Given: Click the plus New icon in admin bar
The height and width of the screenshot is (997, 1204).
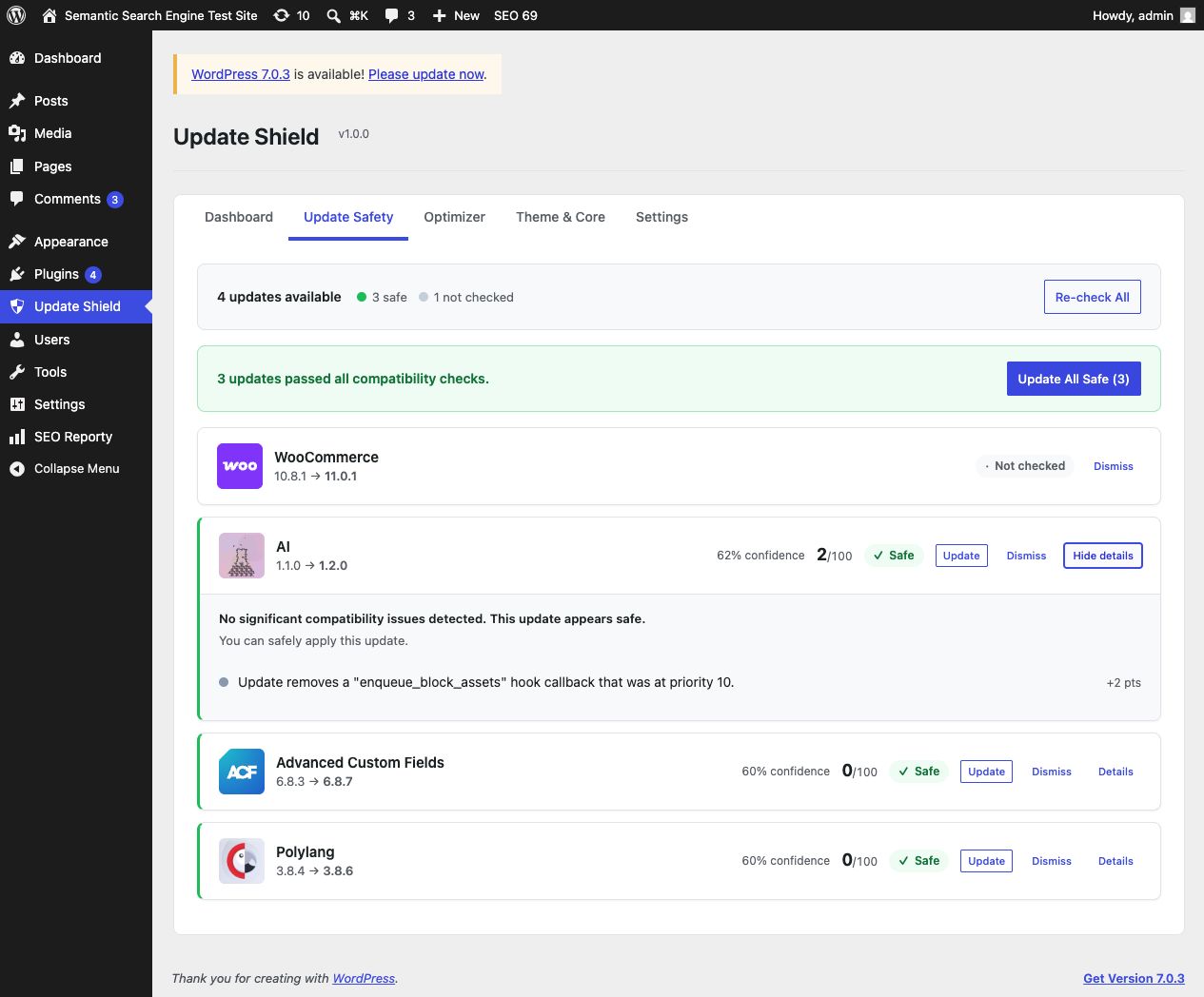Looking at the screenshot, I should pyautogui.click(x=439, y=15).
